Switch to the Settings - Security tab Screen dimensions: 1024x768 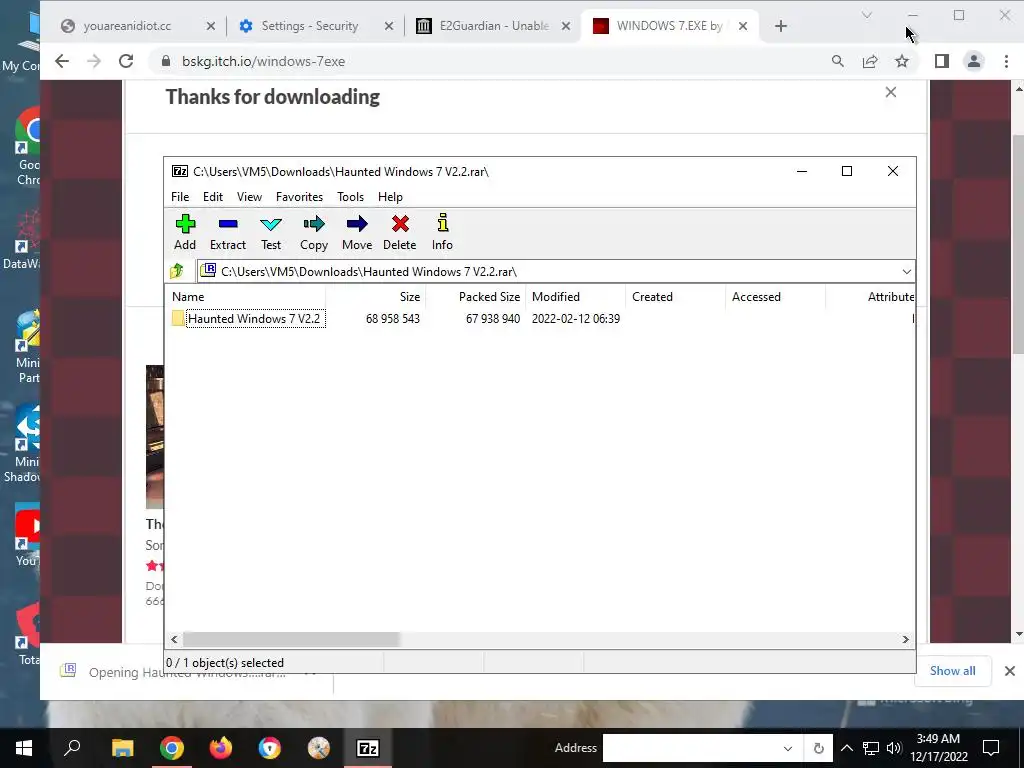[x=310, y=26]
